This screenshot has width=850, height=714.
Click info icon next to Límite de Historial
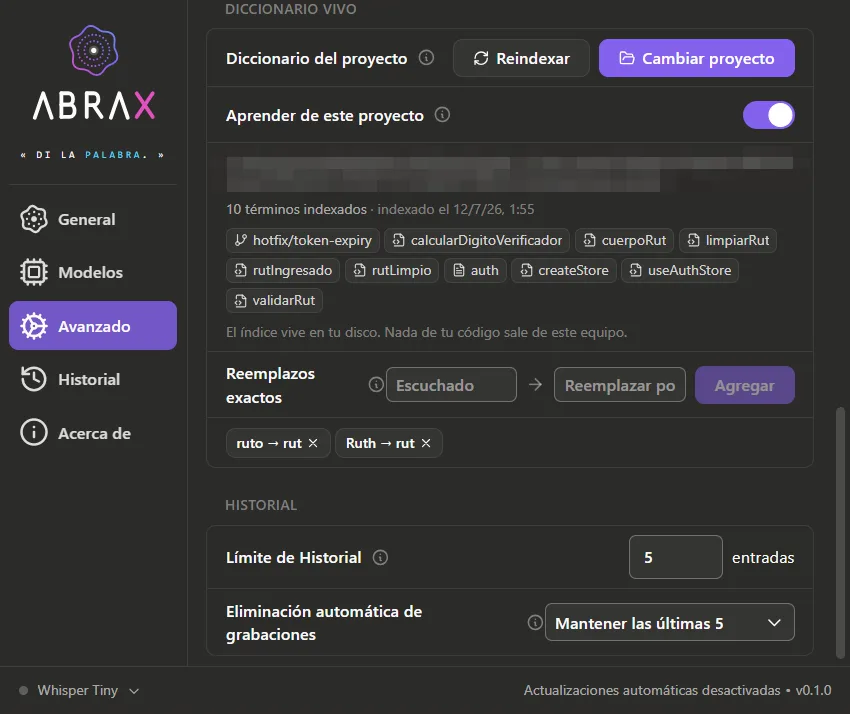tap(381, 557)
